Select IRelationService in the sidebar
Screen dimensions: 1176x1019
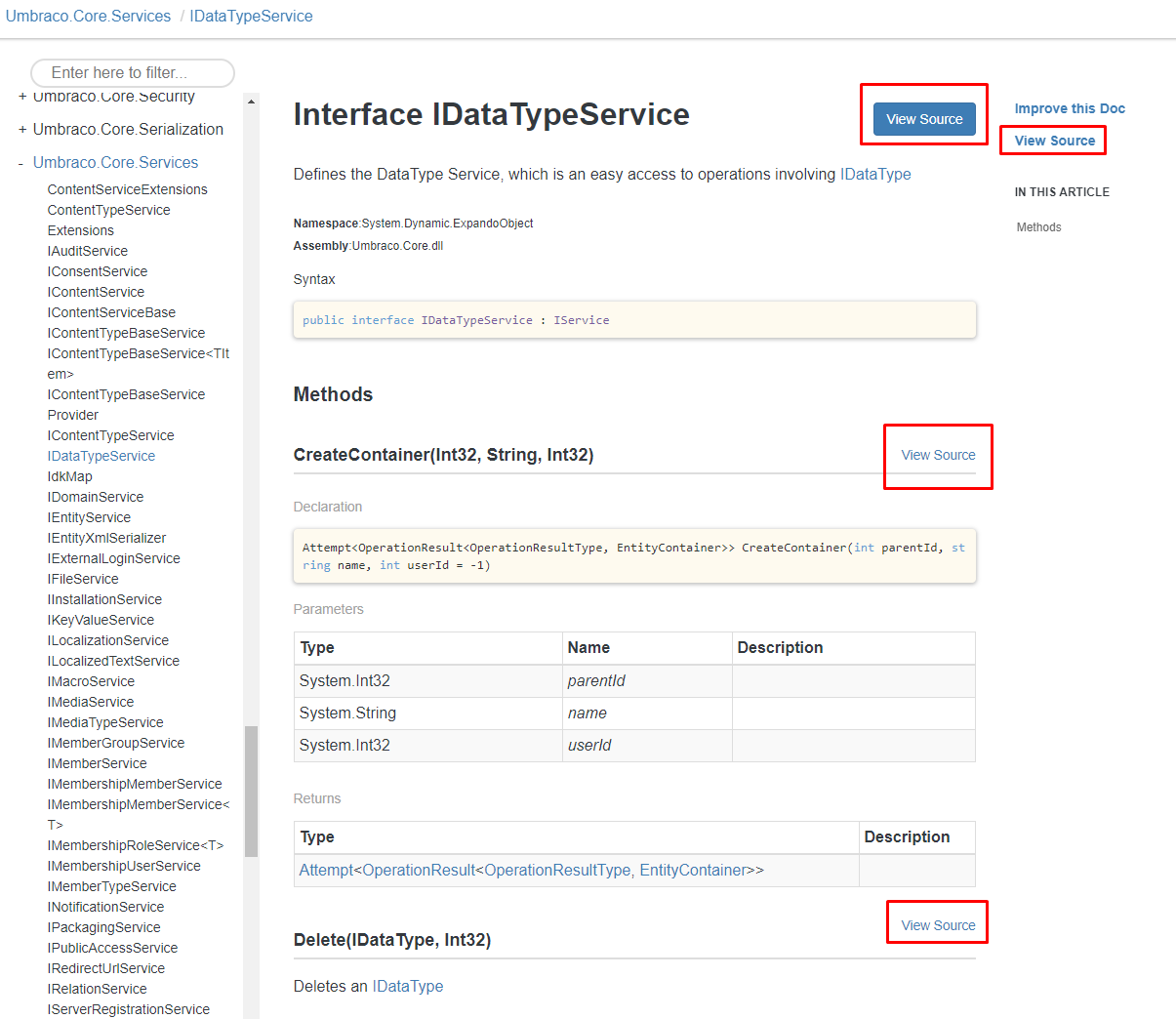(x=97, y=988)
